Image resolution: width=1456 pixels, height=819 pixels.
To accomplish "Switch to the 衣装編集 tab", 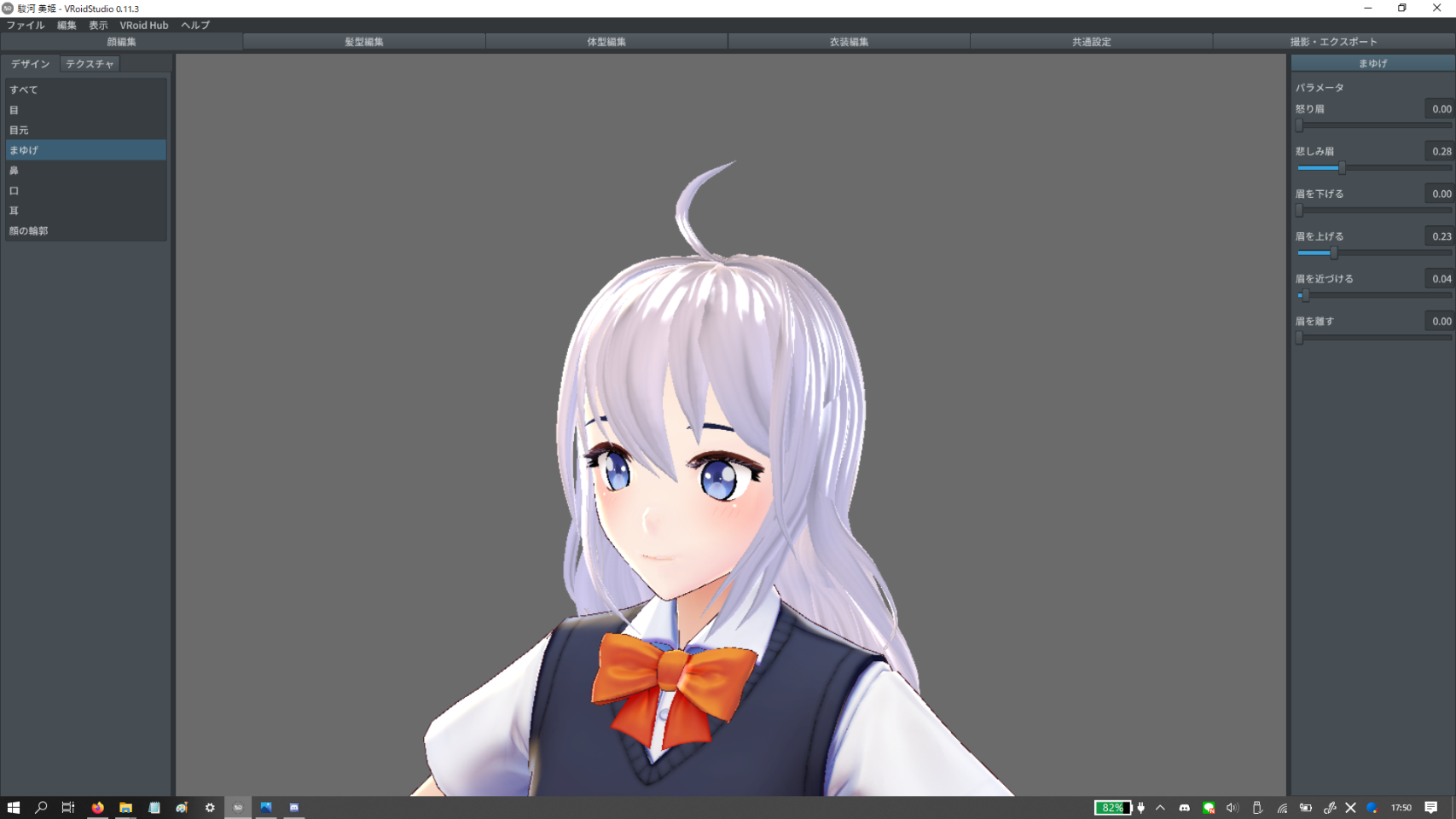I will tap(849, 42).
